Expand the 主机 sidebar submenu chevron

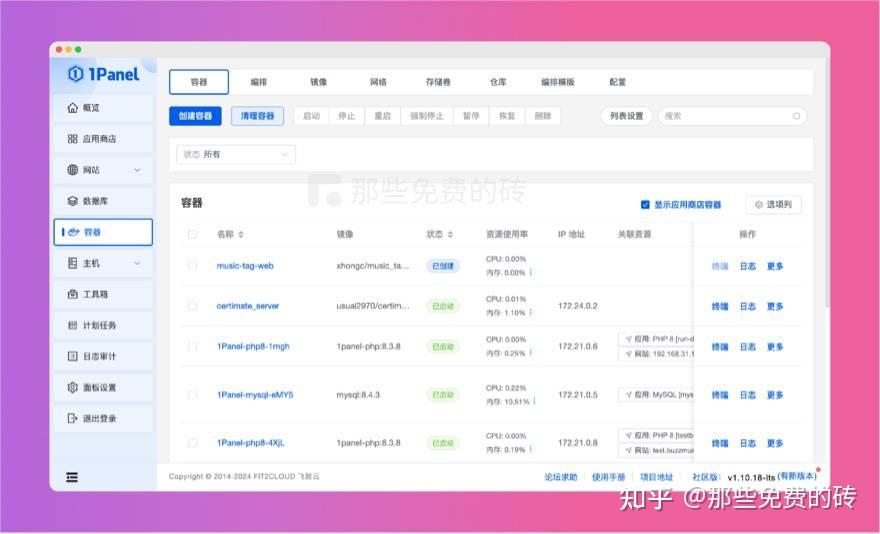click(x=138, y=263)
